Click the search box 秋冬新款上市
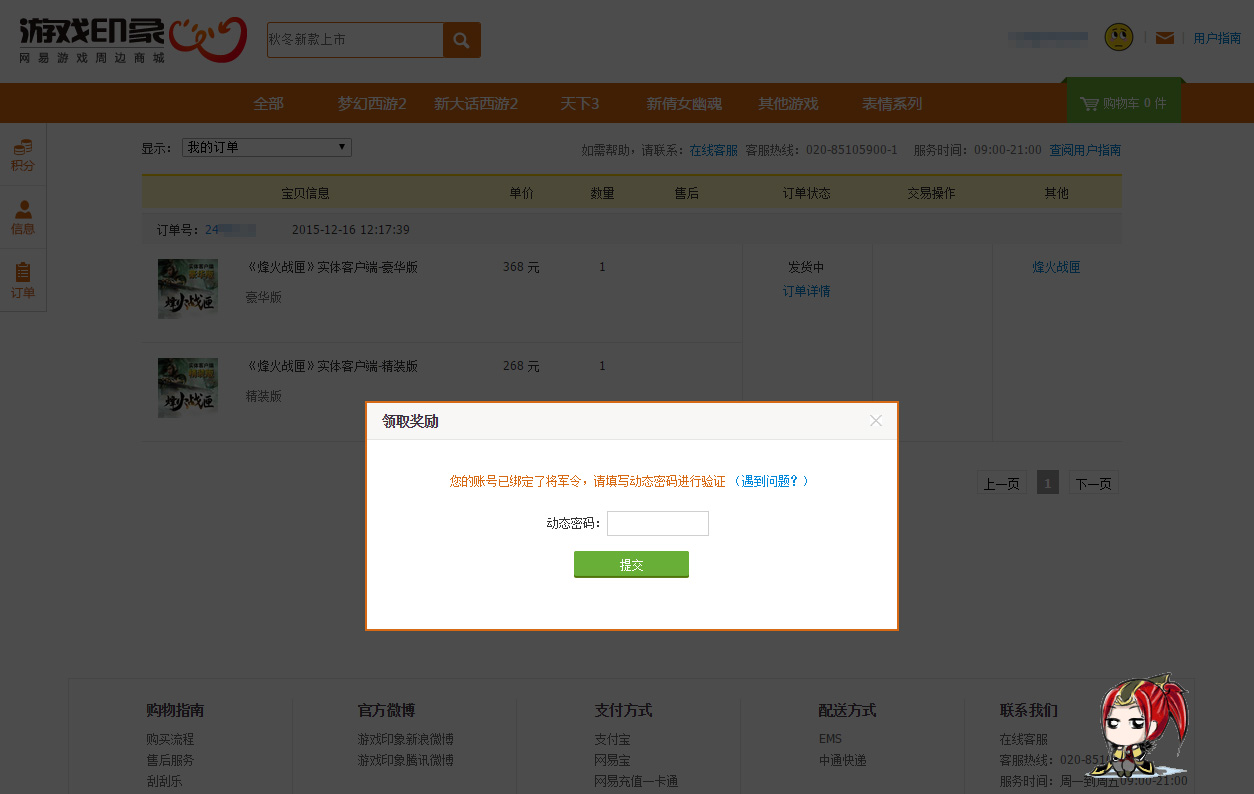This screenshot has width=1254, height=794. (x=355, y=40)
